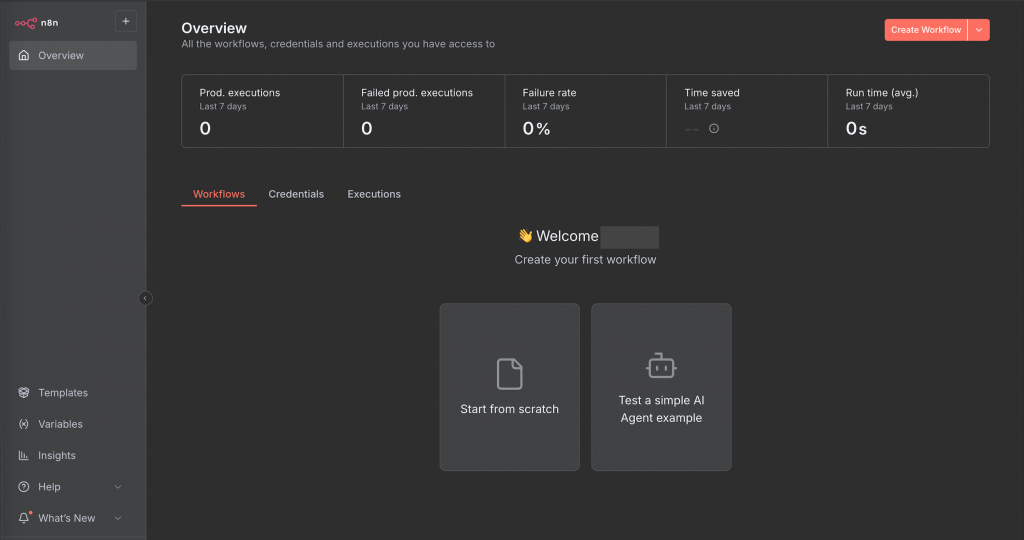Choose the Start from scratch card
This screenshot has height=540, width=1024.
509,387
